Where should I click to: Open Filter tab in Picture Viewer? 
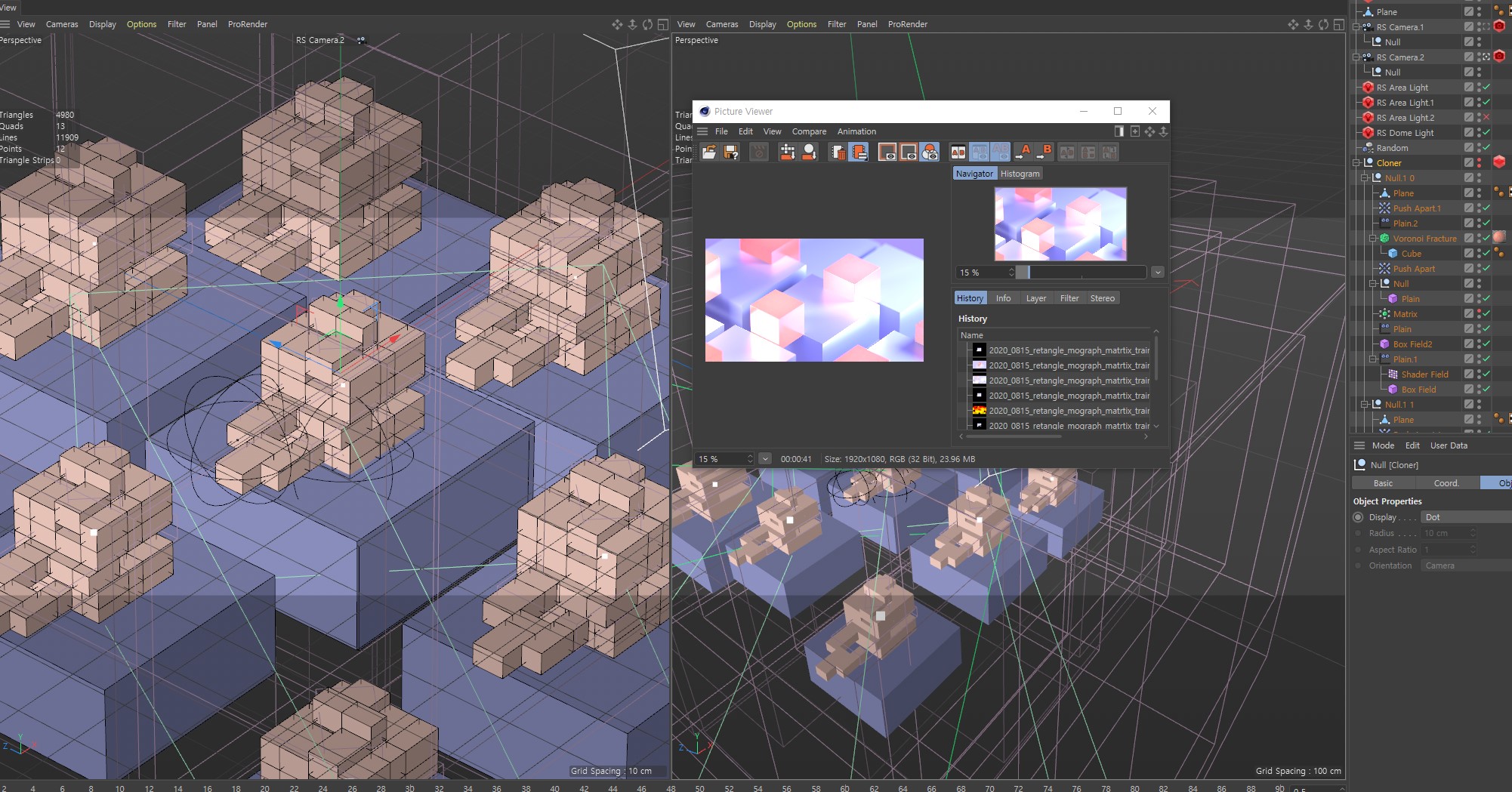tap(1069, 298)
